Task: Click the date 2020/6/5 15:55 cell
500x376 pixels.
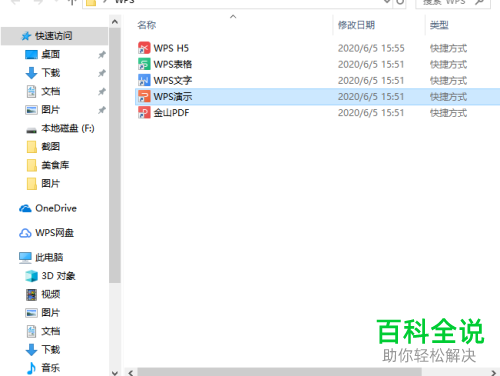Action: [371, 48]
